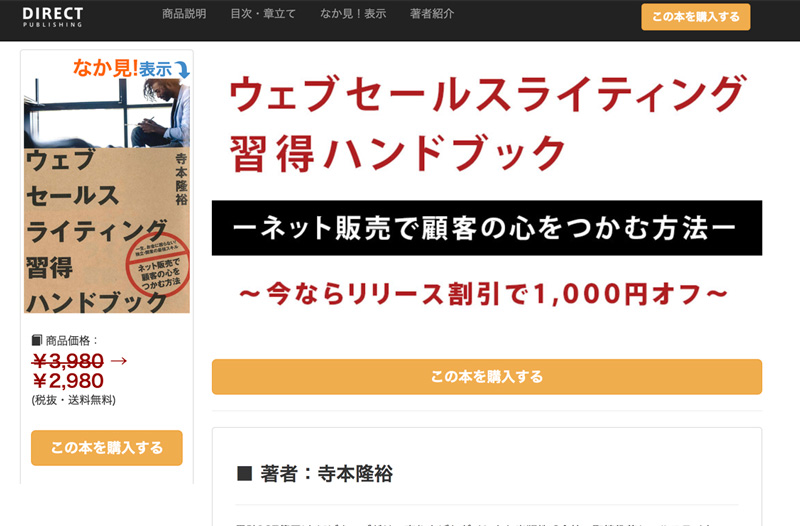Open the book cover thumbnail
The image size is (800, 526).
[x=107, y=195]
